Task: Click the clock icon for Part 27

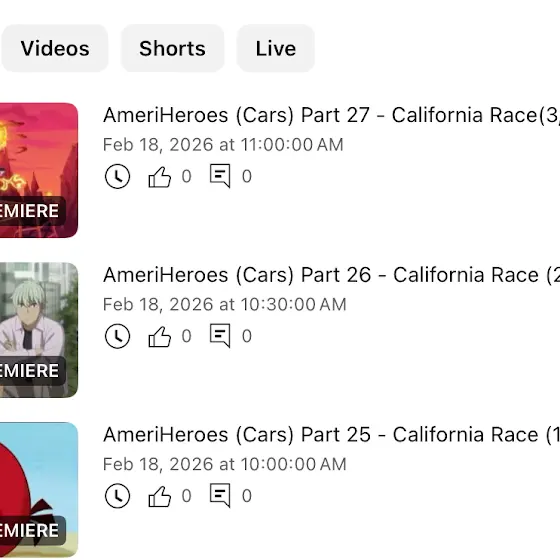Action: point(118,176)
